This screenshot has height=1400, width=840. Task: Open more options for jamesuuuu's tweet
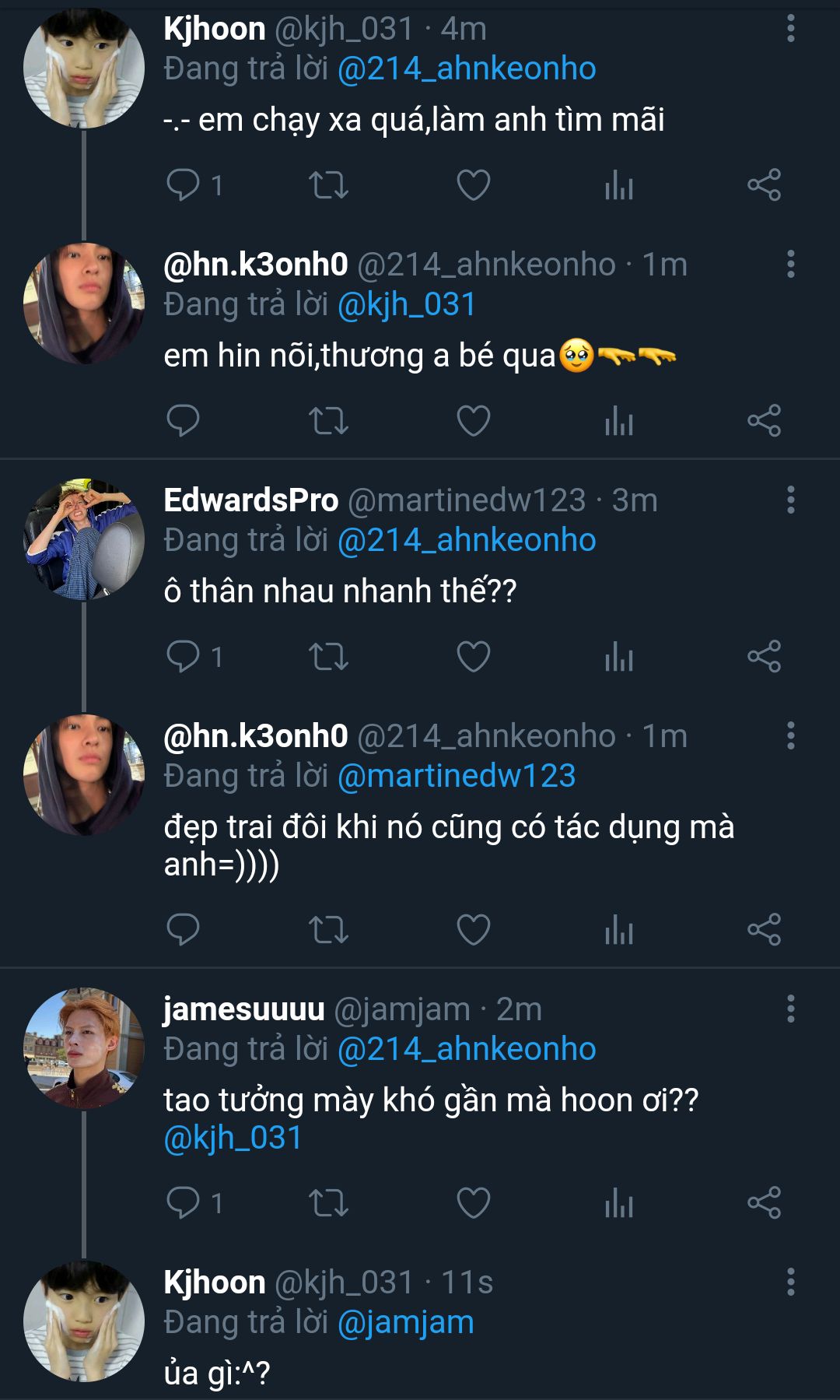790,1009
